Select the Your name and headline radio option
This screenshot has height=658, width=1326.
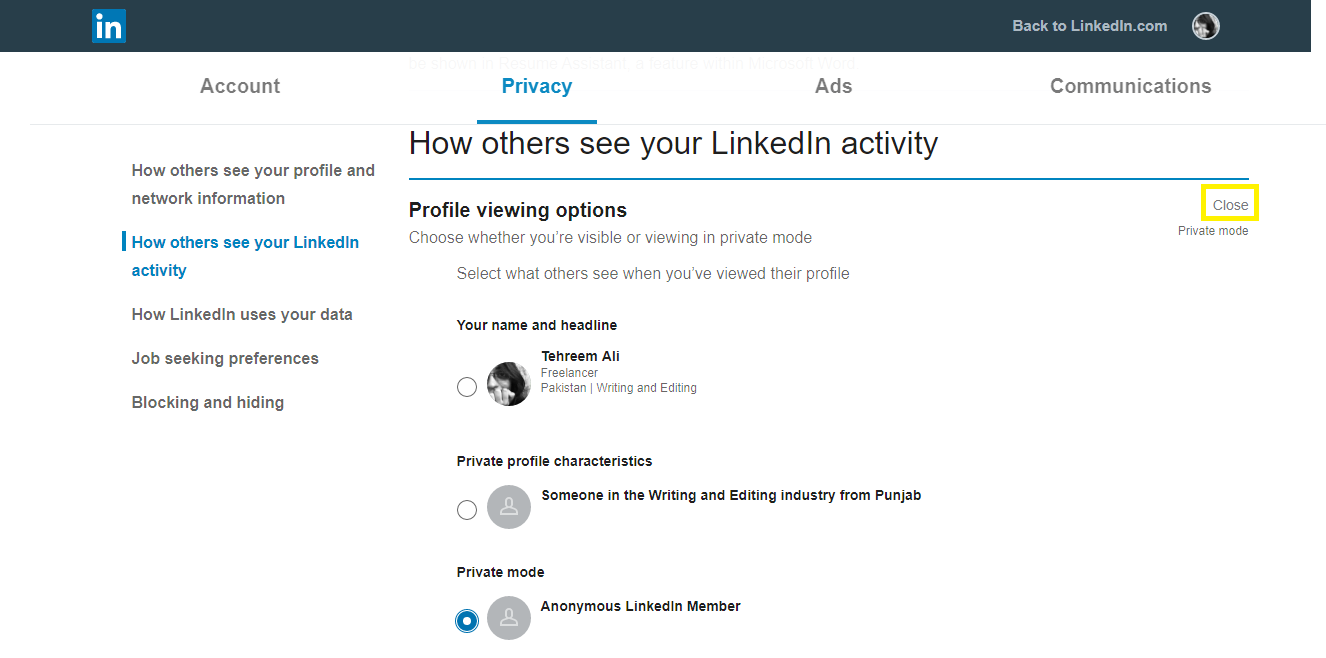point(467,387)
